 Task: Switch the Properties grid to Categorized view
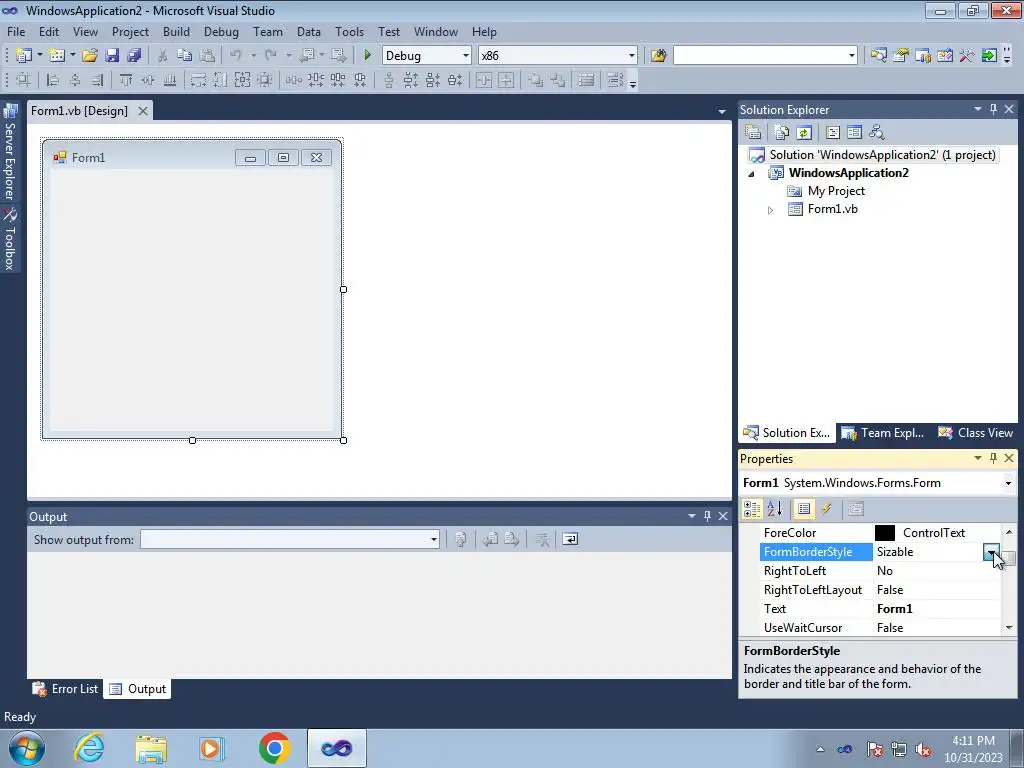pos(752,509)
